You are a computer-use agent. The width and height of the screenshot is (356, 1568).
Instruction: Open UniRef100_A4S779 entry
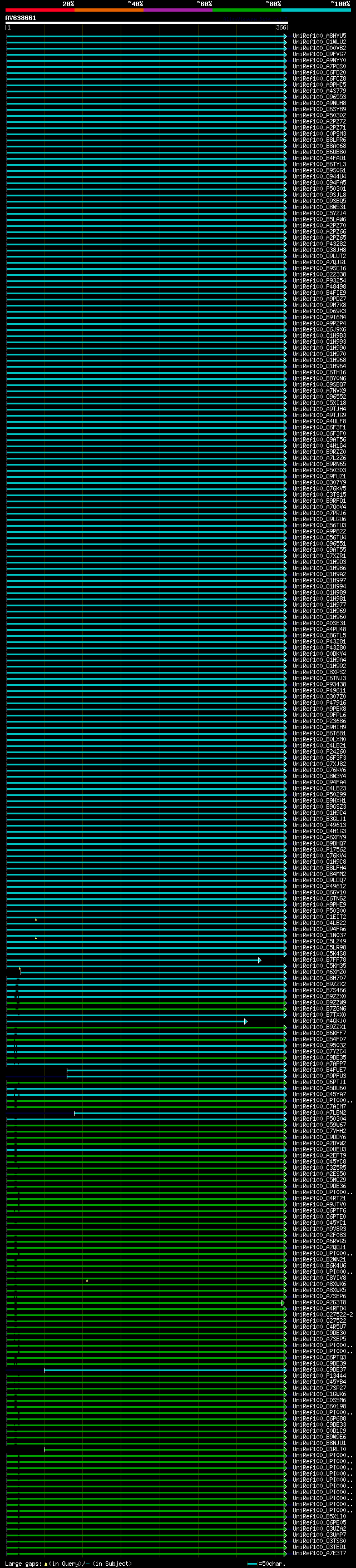pyautogui.click(x=319, y=91)
